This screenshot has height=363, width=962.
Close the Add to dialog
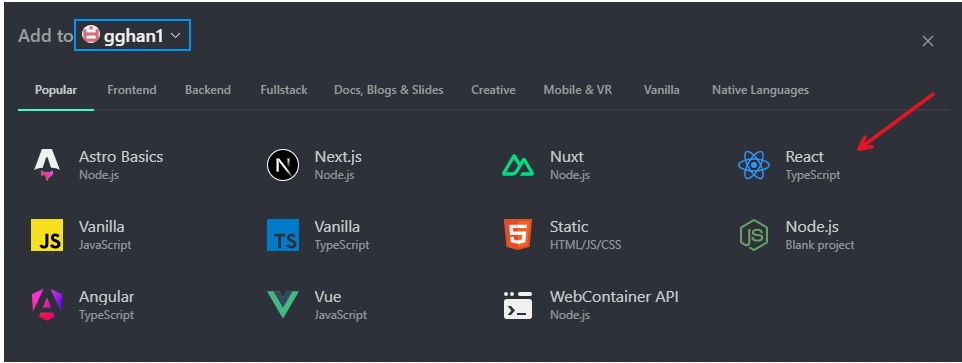coord(928,41)
